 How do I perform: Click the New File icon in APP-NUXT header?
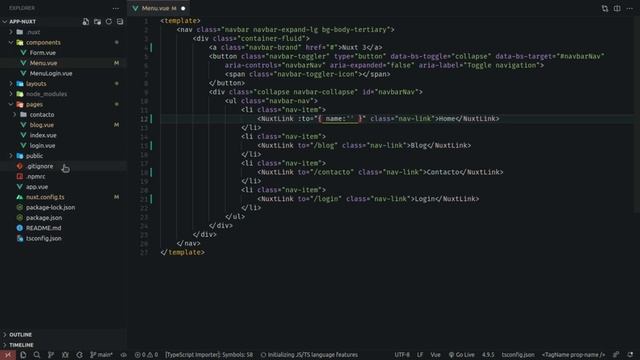pos(86,22)
